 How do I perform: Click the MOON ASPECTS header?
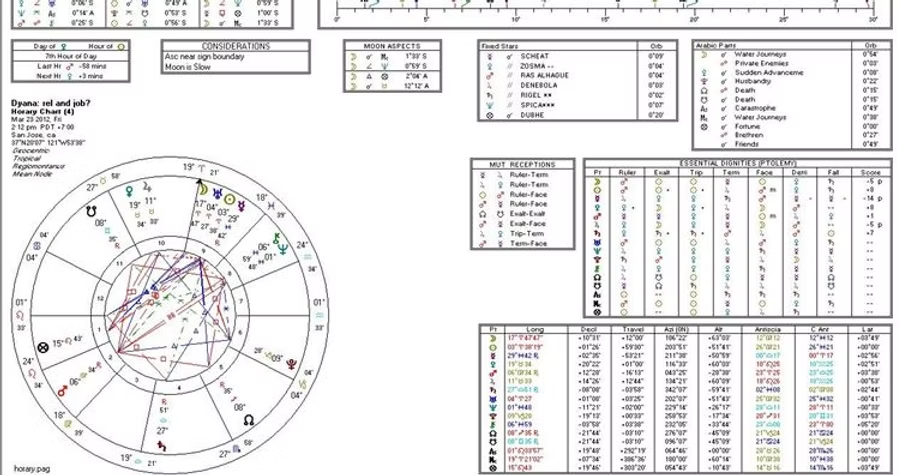(392, 46)
